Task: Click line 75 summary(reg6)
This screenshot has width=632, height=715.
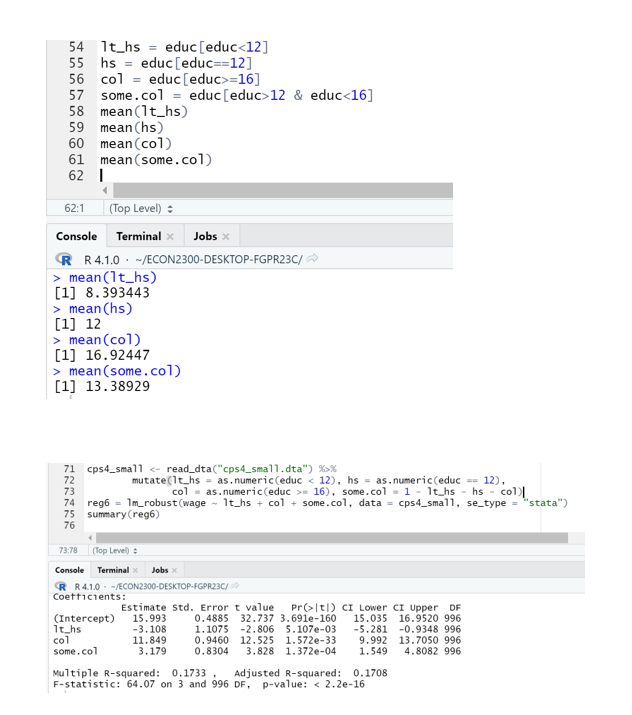Action: point(123,514)
